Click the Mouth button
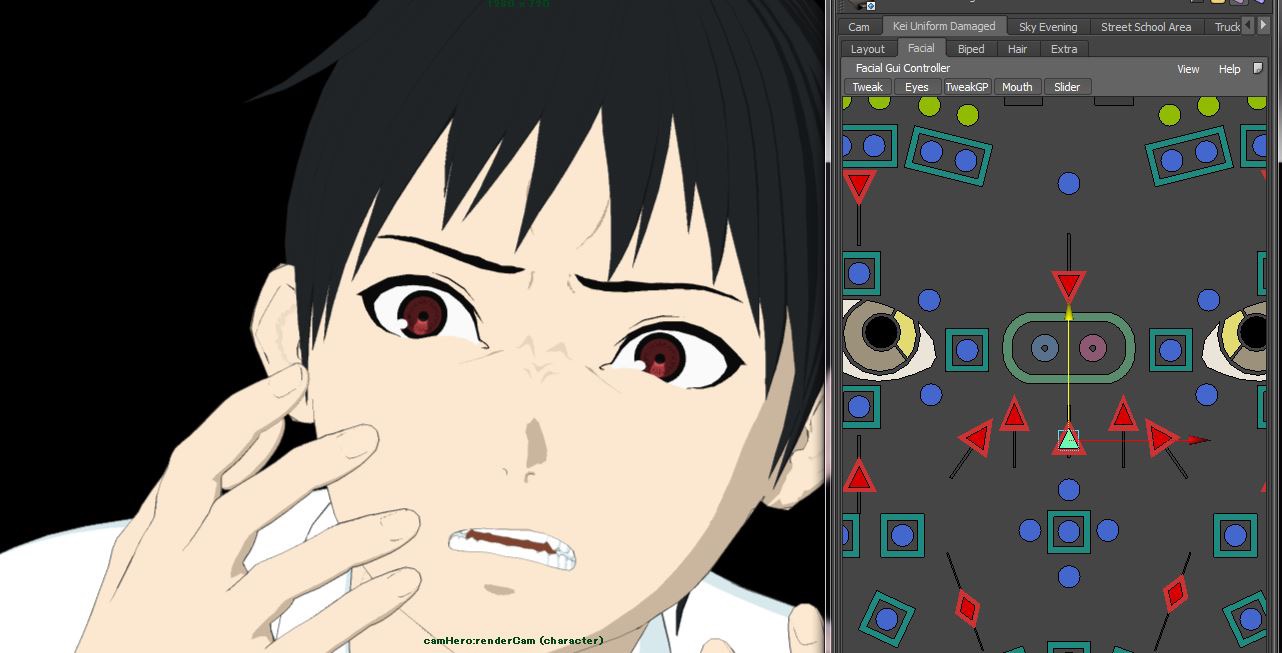 [x=1017, y=87]
